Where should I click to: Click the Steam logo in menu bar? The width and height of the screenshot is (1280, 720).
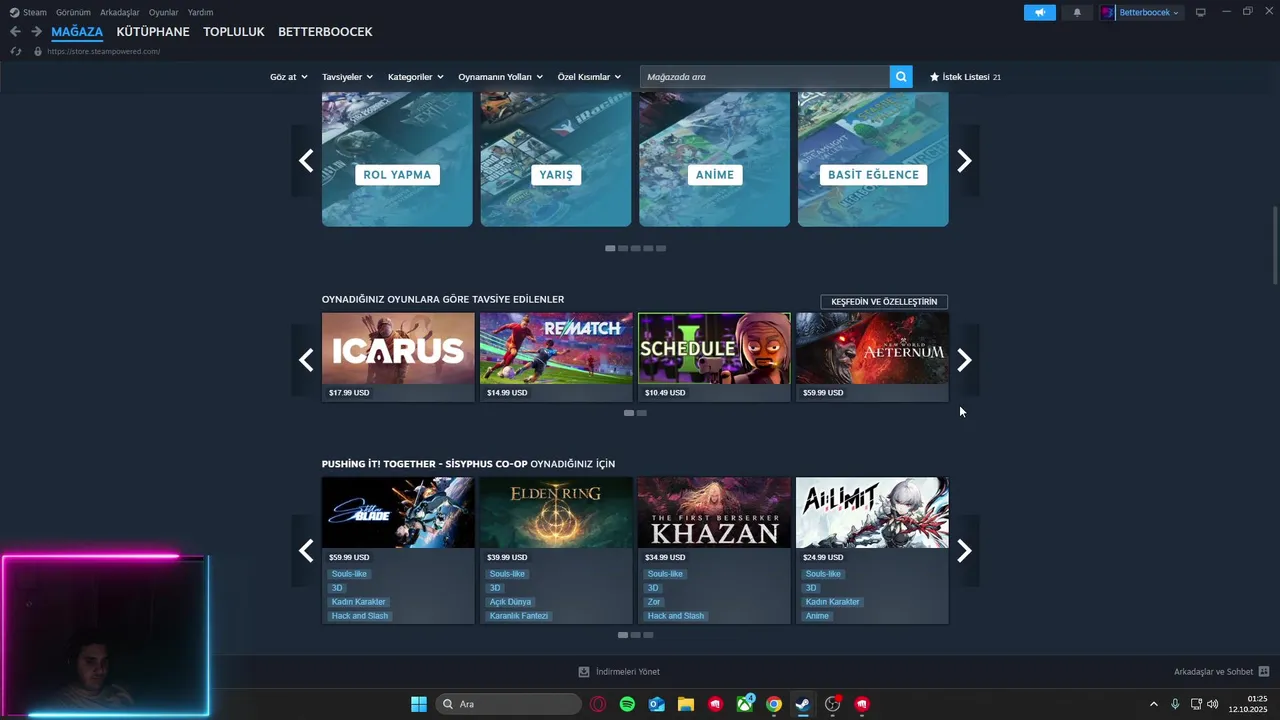[14, 12]
